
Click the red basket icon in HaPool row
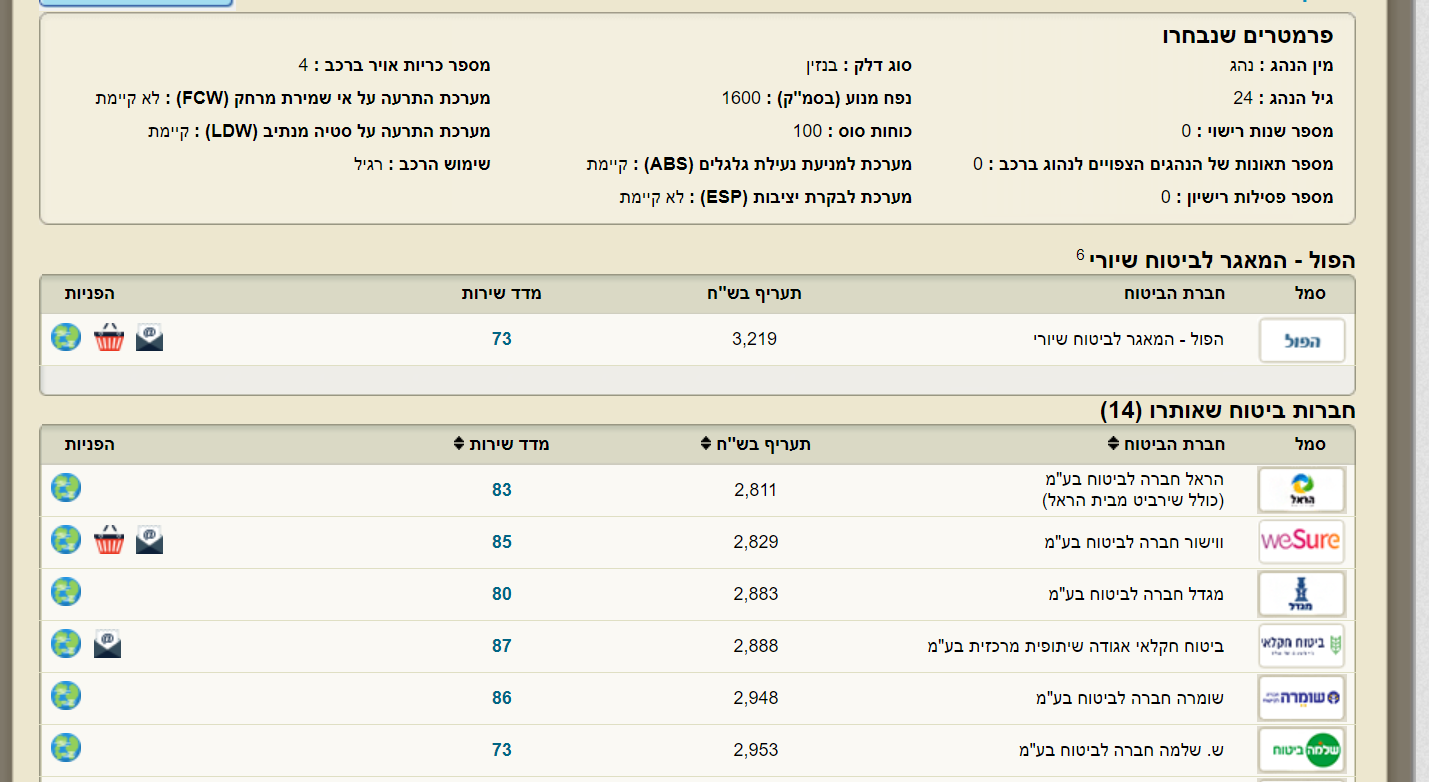pos(109,338)
